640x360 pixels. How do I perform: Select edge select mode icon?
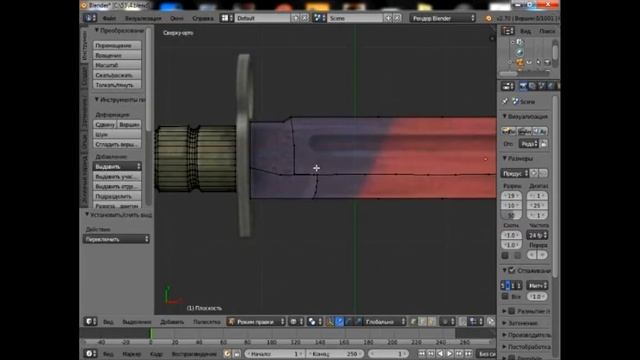422,322
